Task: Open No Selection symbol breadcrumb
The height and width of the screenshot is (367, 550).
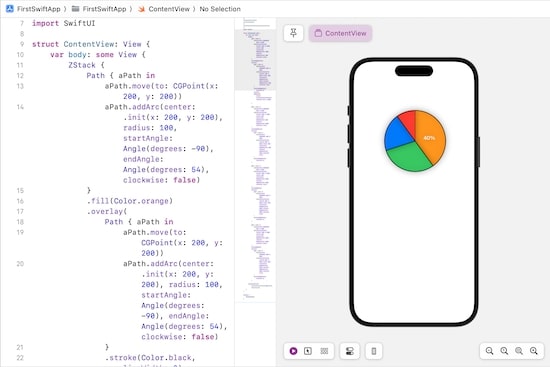Action: click(x=220, y=9)
